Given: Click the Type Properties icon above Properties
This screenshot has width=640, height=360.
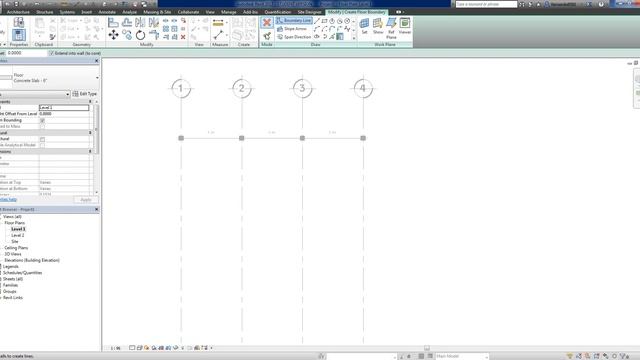Looking at the screenshot, I should click(x=18, y=22).
